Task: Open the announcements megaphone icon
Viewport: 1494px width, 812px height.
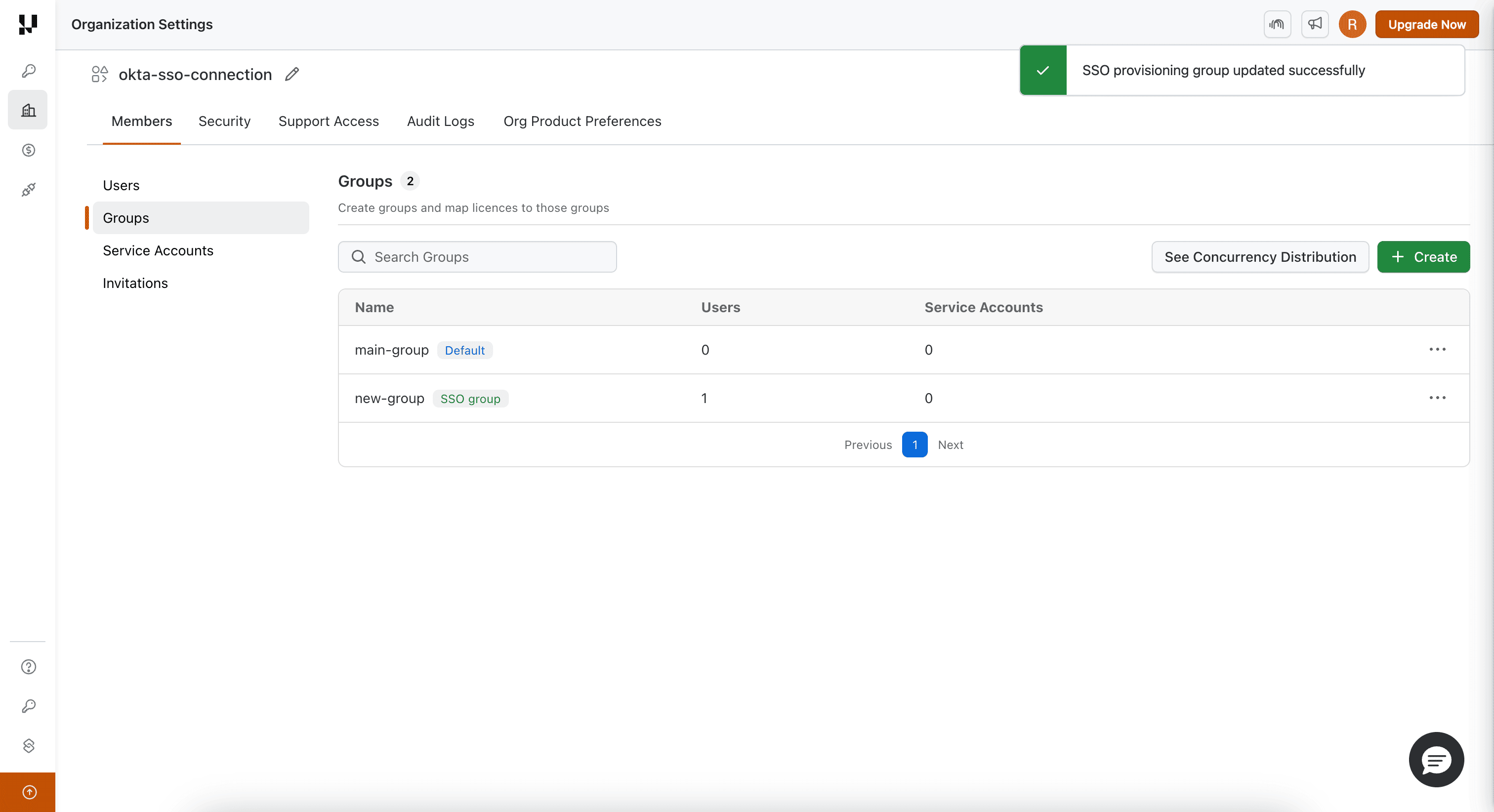Action: (x=1315, y=24)
